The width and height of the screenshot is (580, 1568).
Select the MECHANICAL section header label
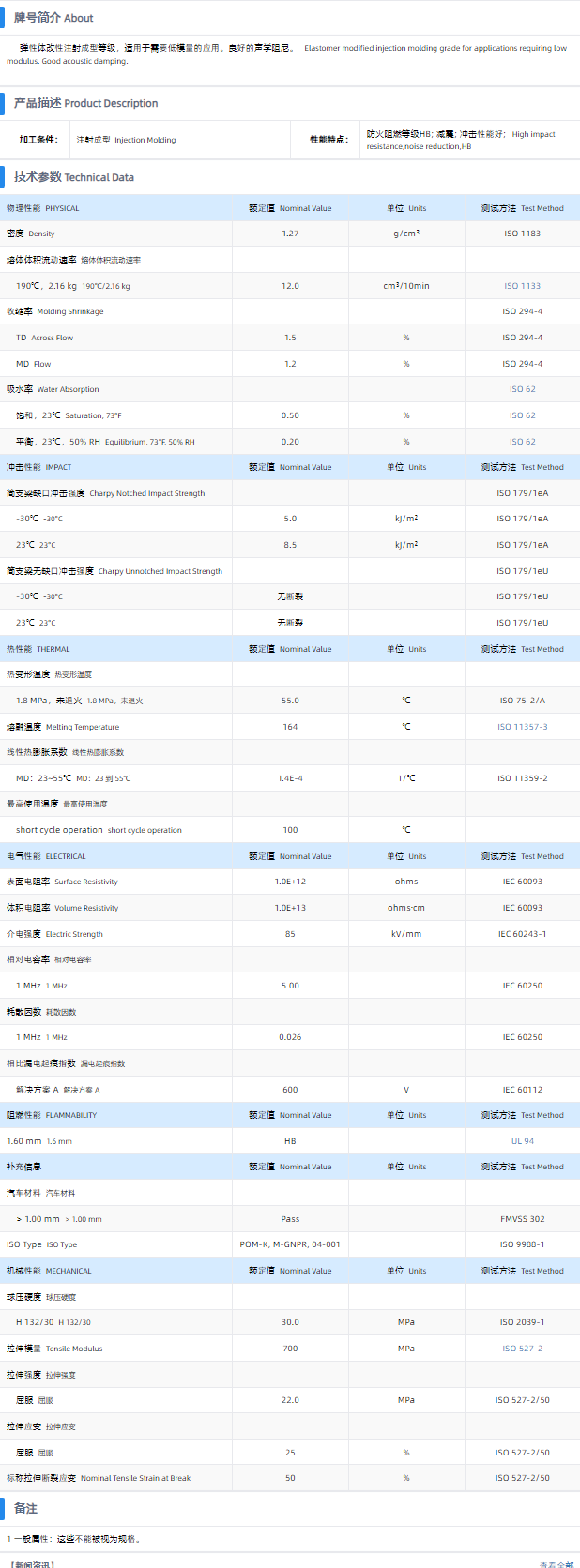coord(49,1271)
